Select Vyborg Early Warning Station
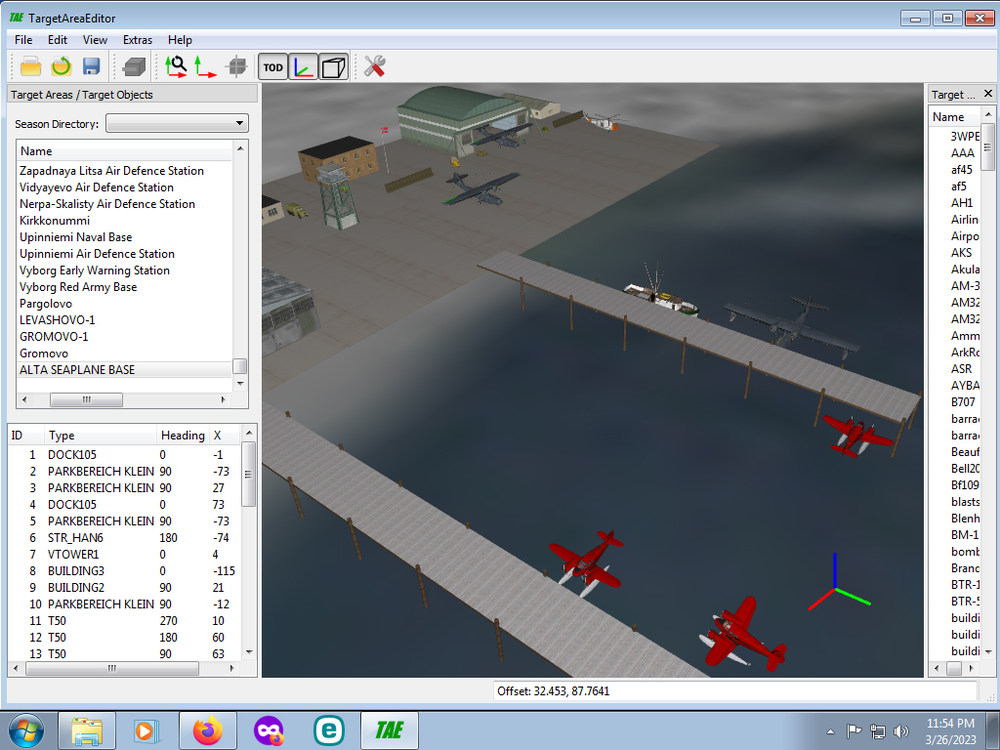 pyautogui.click(x=94, y=270)
